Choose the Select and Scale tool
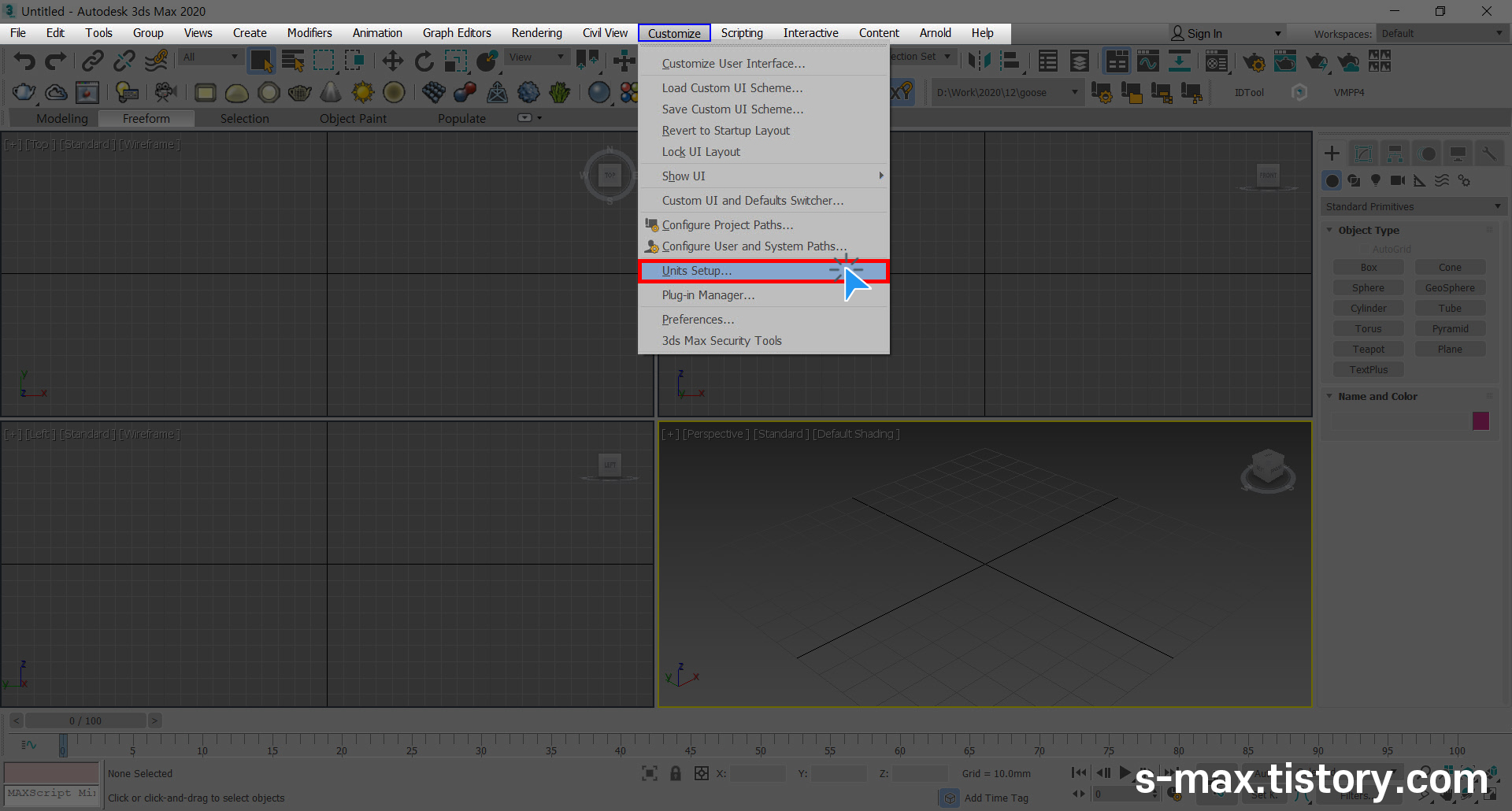Image resolution: width=1512 pixels, height=811 pixels. pyautogui.click(x=456, y=61)
